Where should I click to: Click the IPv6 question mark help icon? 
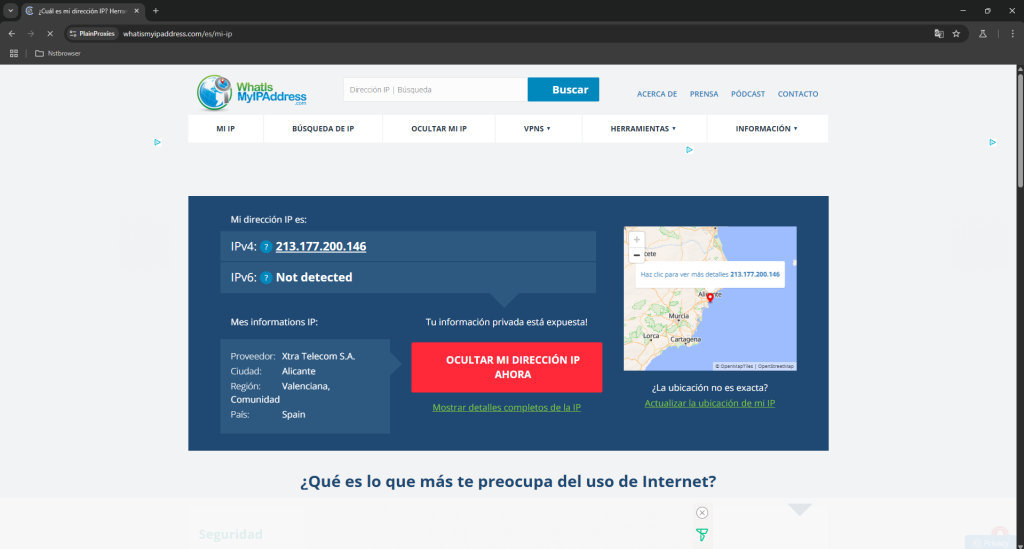(x=266, y=277)
